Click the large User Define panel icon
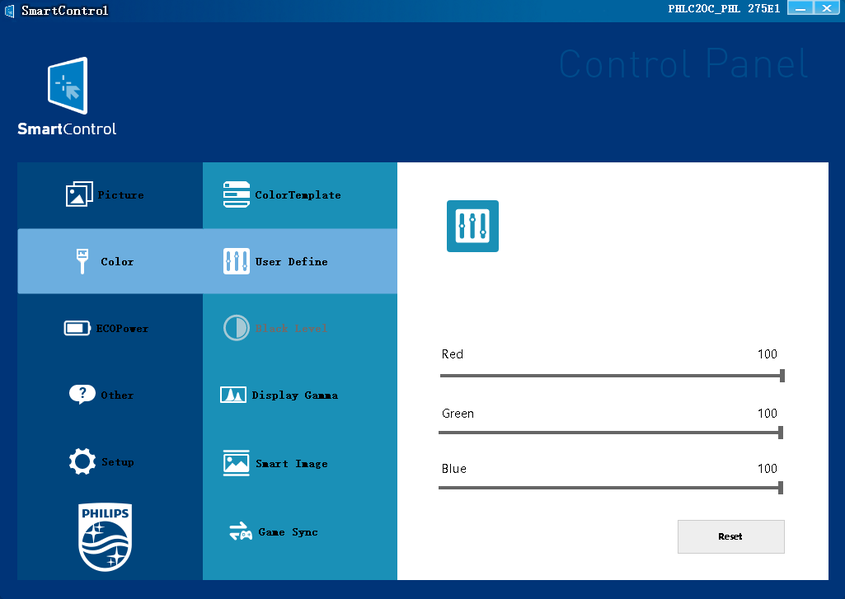The height and width of the screenshot is (599, 845). click(x=473, y=226)
